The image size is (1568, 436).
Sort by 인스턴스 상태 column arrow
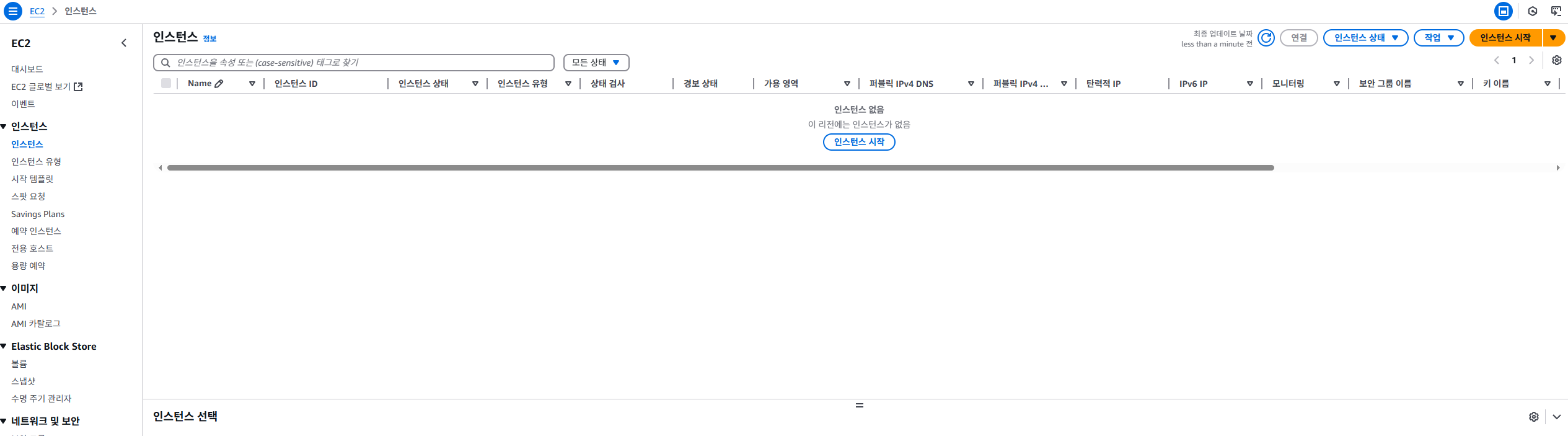475,84
